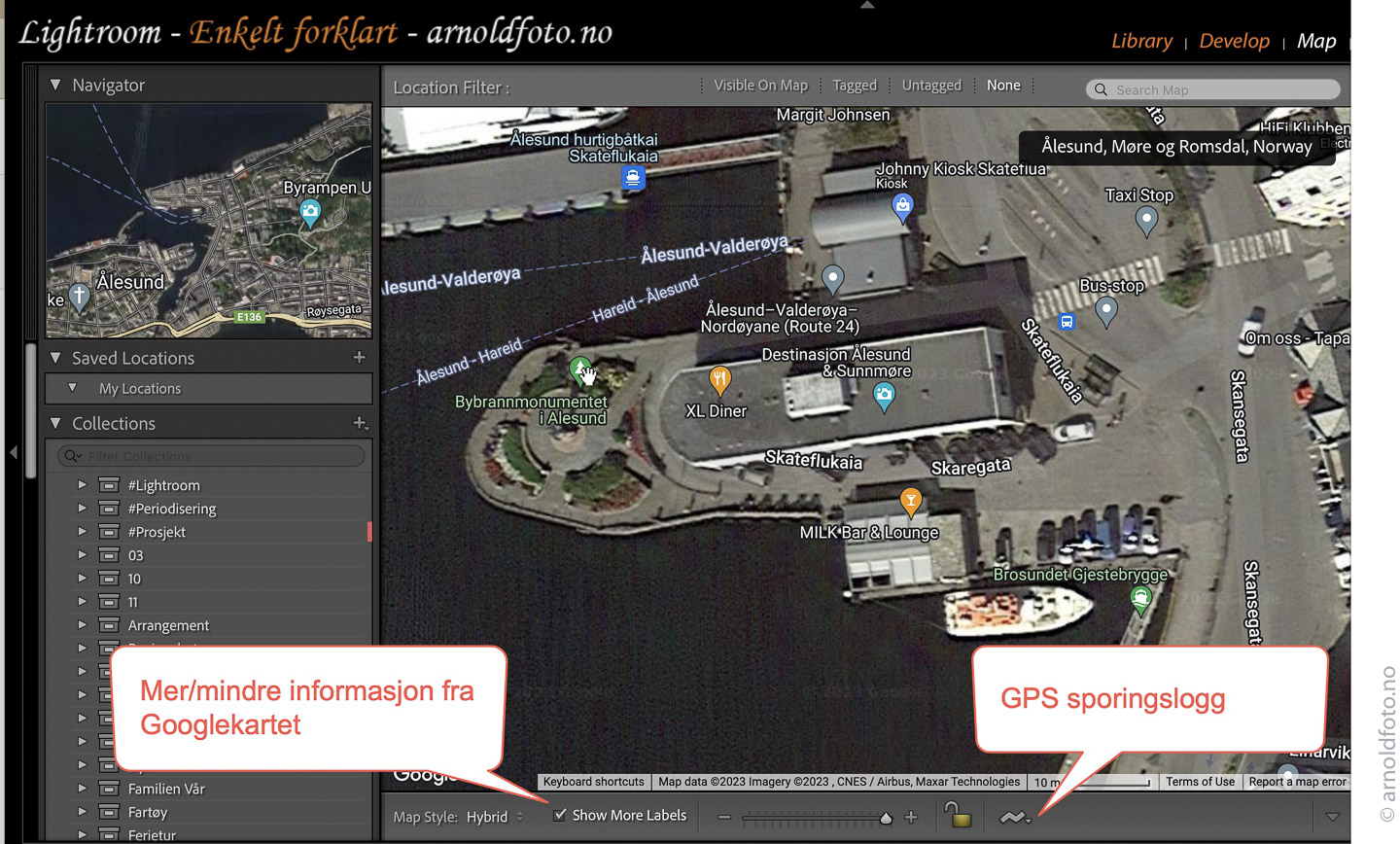1400x844 pixels.
Task: Open the Map module
Action: 1316,41
